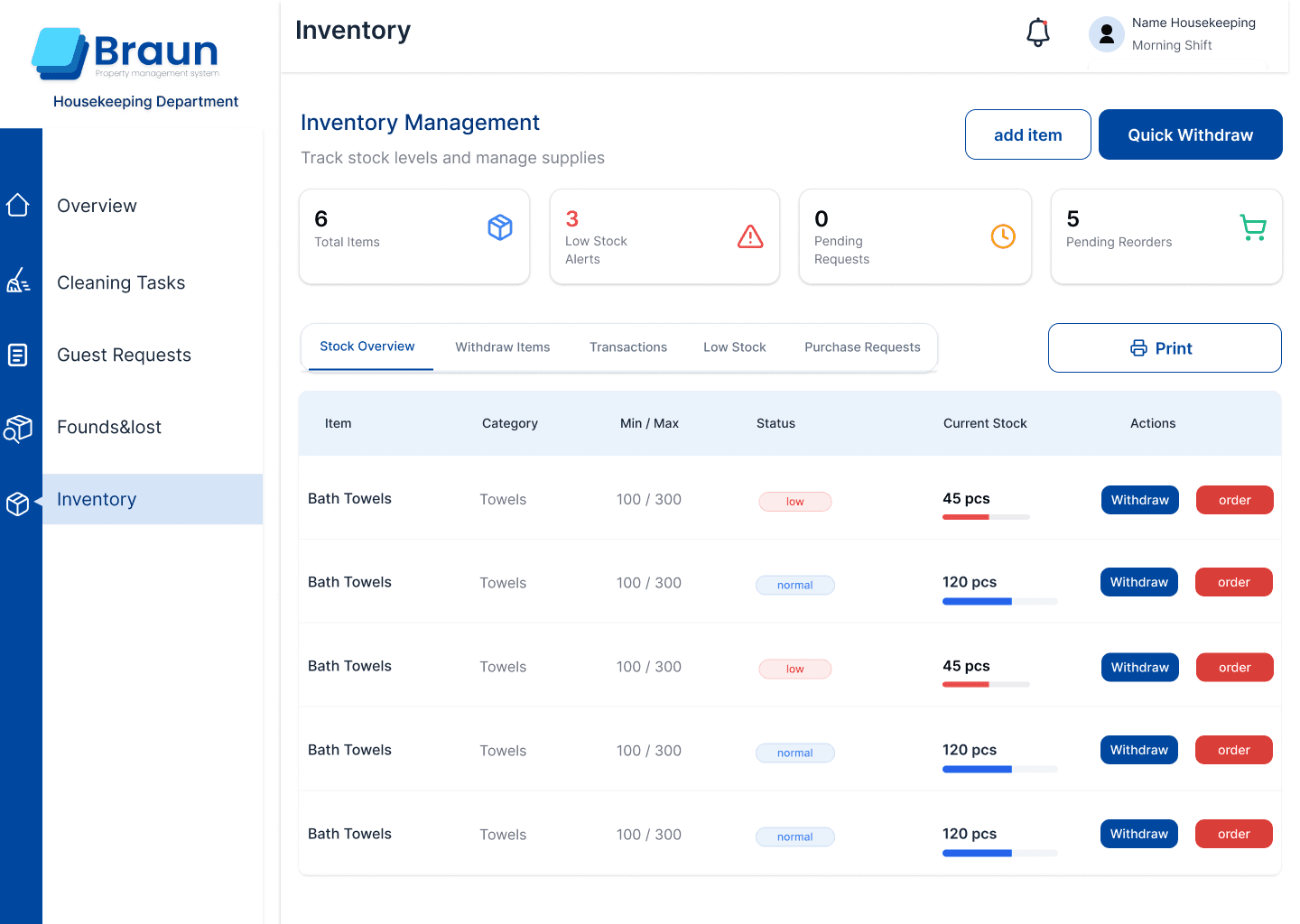Click the Founds&lost box search icon

[x=18, y=429]
